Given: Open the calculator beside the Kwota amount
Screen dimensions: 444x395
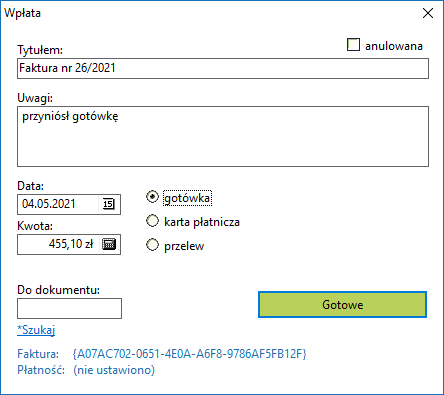Looking at the screenshot, I should click(x=109, y=244).
